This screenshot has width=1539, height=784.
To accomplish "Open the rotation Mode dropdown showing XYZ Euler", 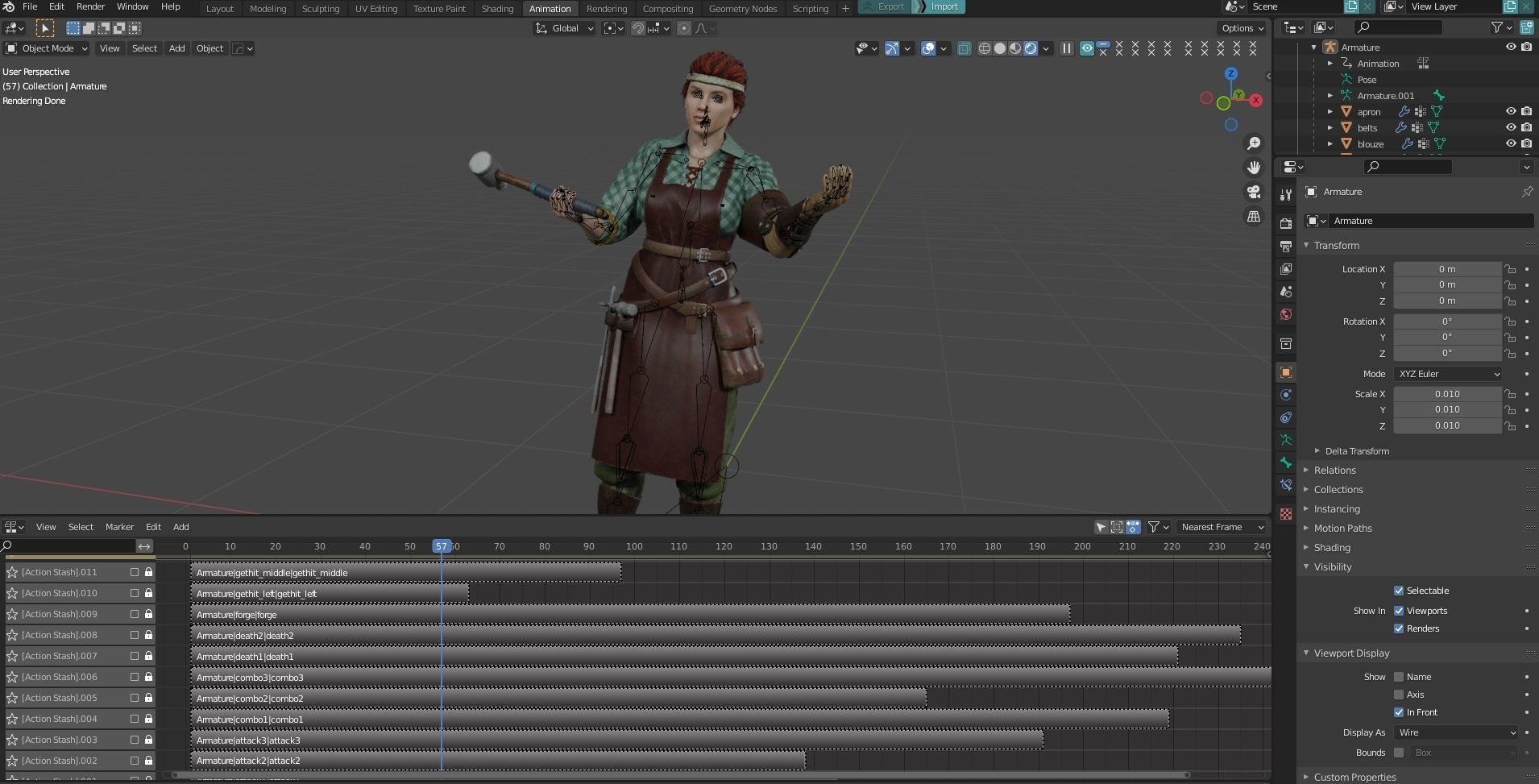I will [1446, 374].
